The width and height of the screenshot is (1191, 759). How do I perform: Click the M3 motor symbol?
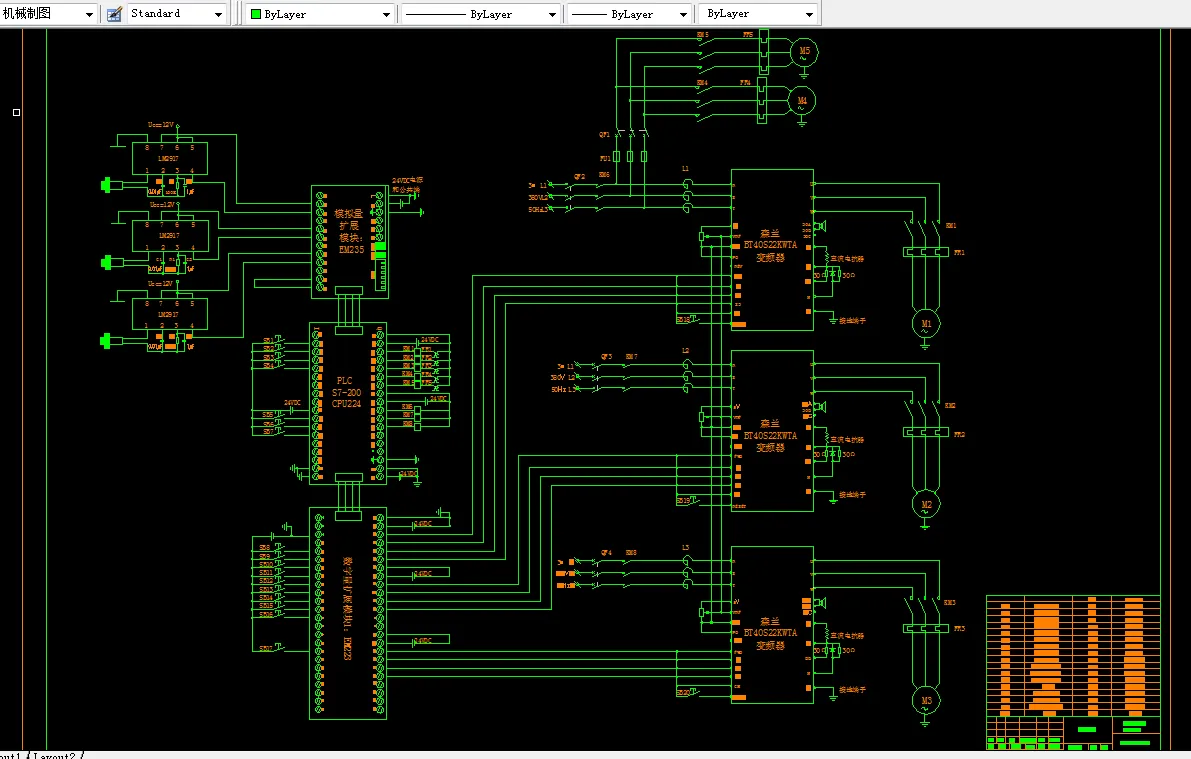(925, 700)
